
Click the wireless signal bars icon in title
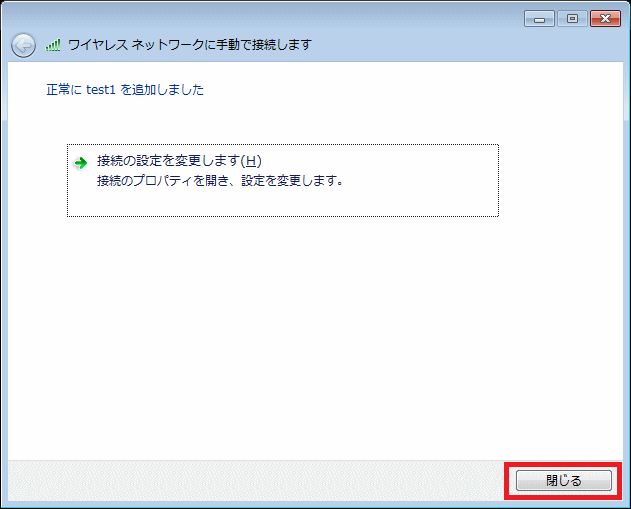coord(53,45)
